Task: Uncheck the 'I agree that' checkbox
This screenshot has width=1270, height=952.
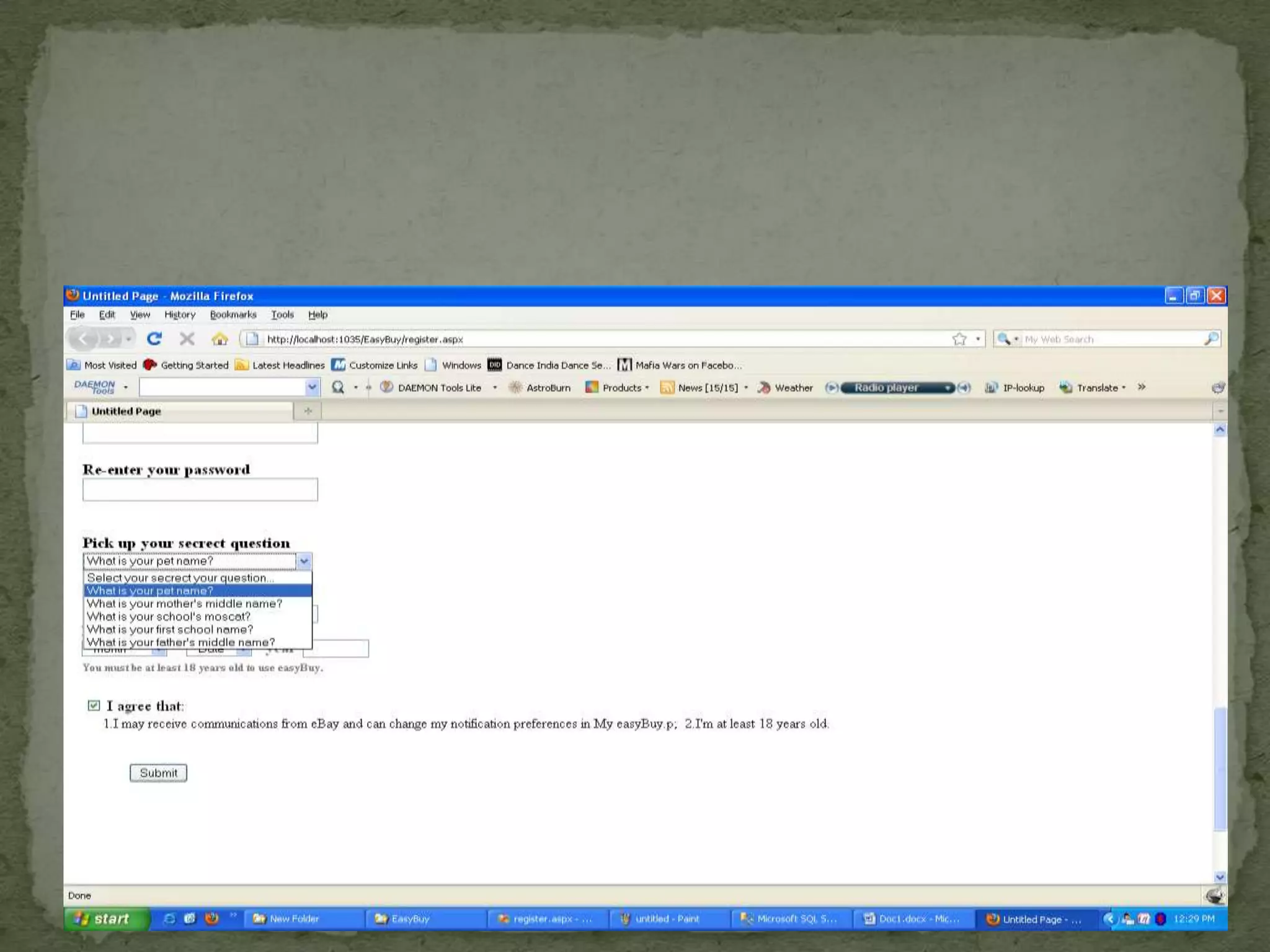Action: [x=94, y=705]
